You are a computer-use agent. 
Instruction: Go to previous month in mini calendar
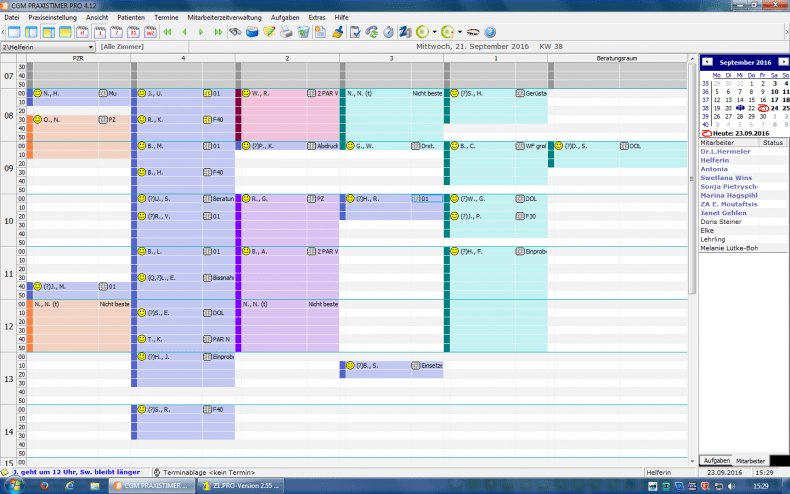707,62
